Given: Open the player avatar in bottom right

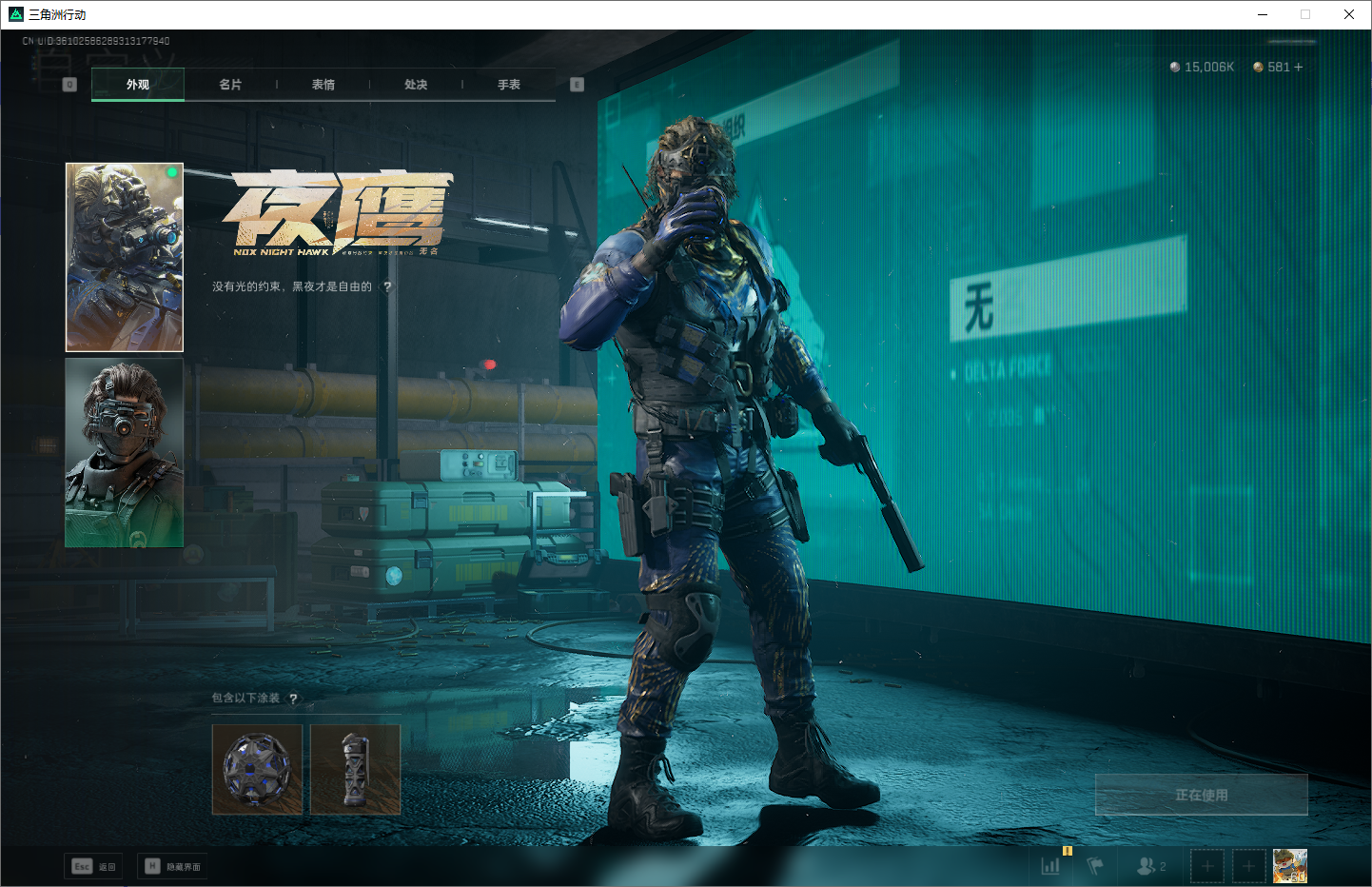Looking at the screenshot, I should pyautogui.click(x=1290, y=866).
